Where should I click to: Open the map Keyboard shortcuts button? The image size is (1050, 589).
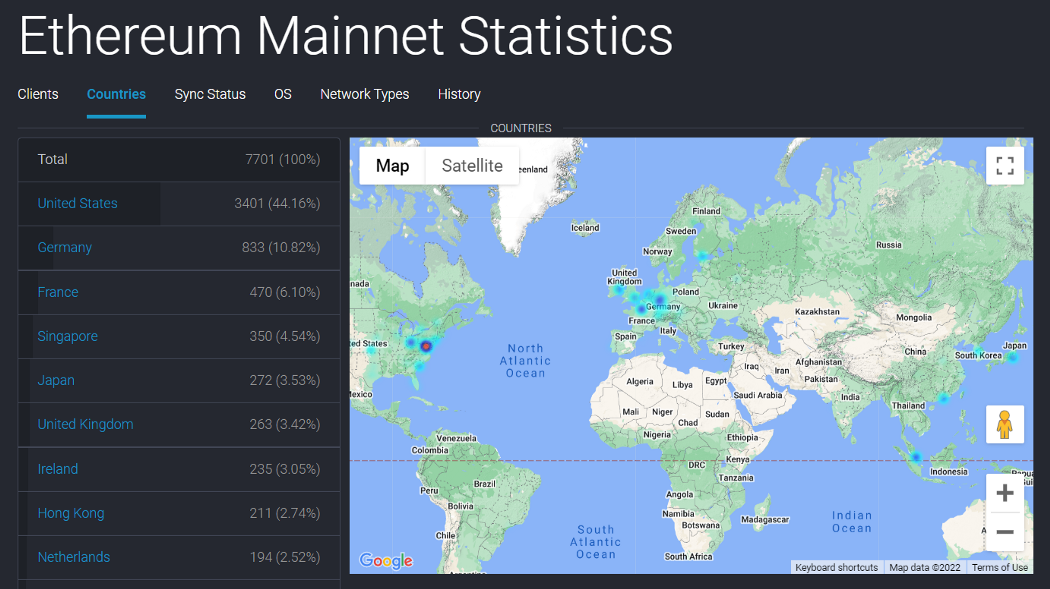pyautogui.click(x=836, y=567)
